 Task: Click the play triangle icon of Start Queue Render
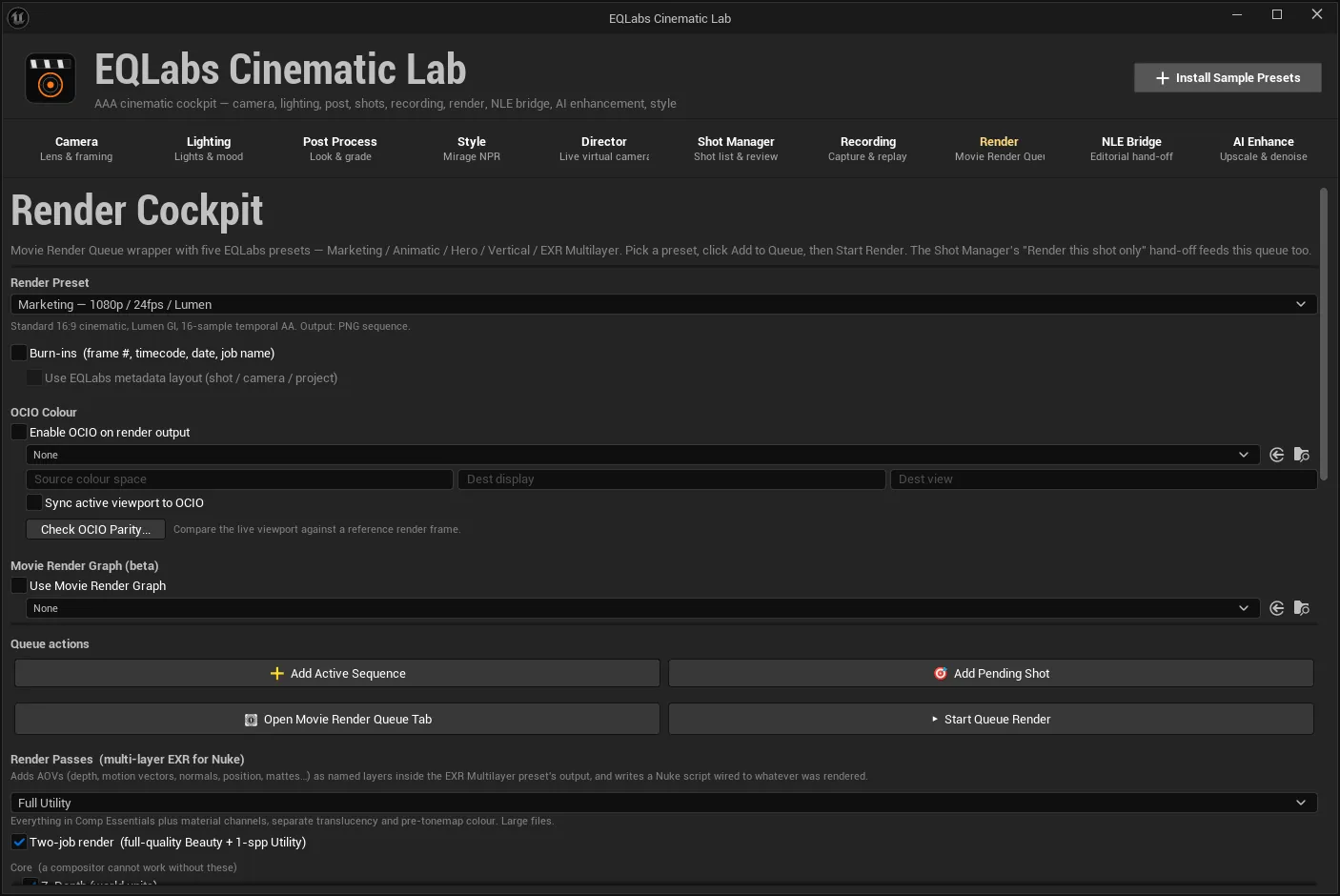click(935, 719)
